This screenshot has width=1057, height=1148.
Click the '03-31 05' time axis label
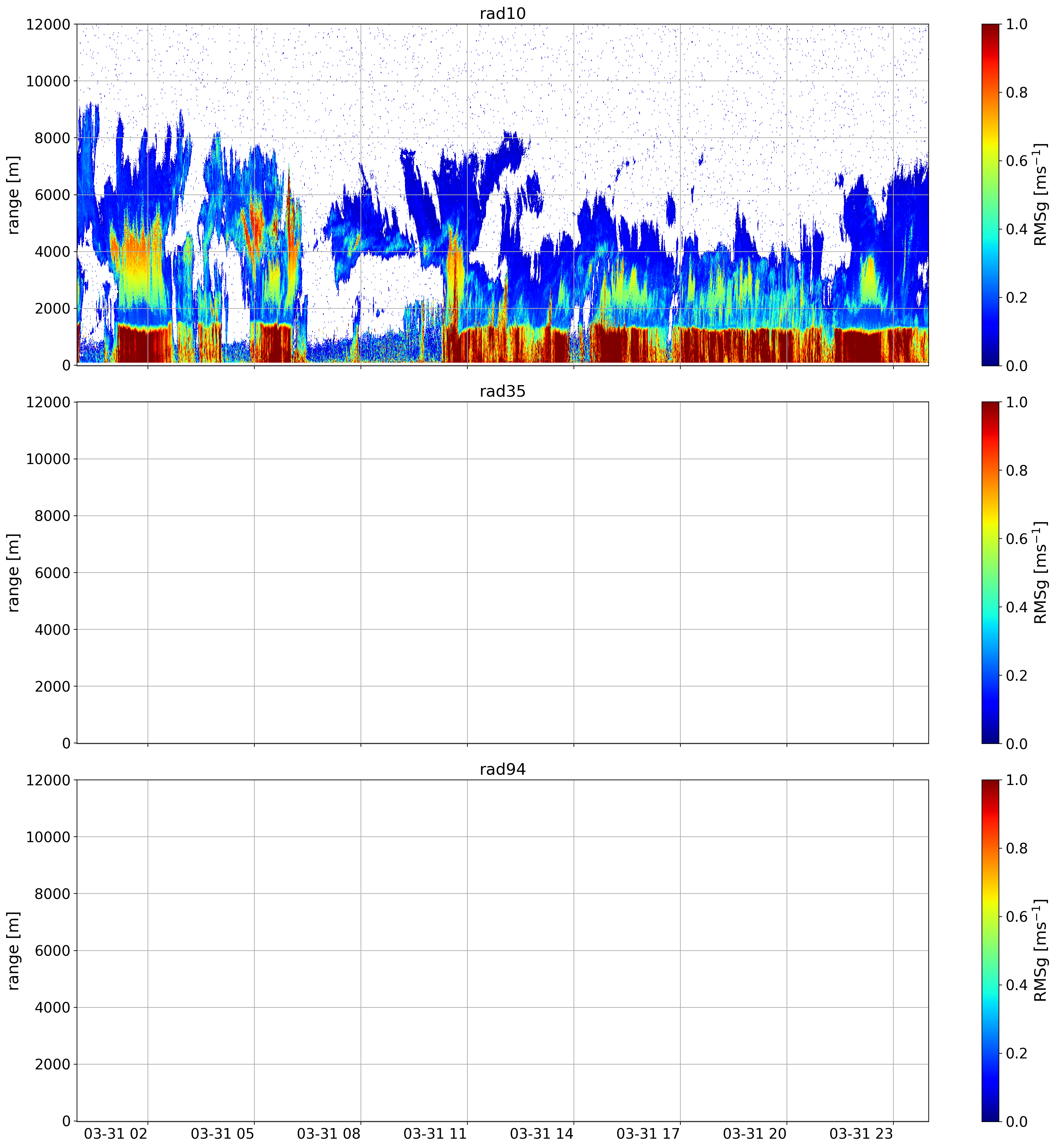tap(222, 1134)
